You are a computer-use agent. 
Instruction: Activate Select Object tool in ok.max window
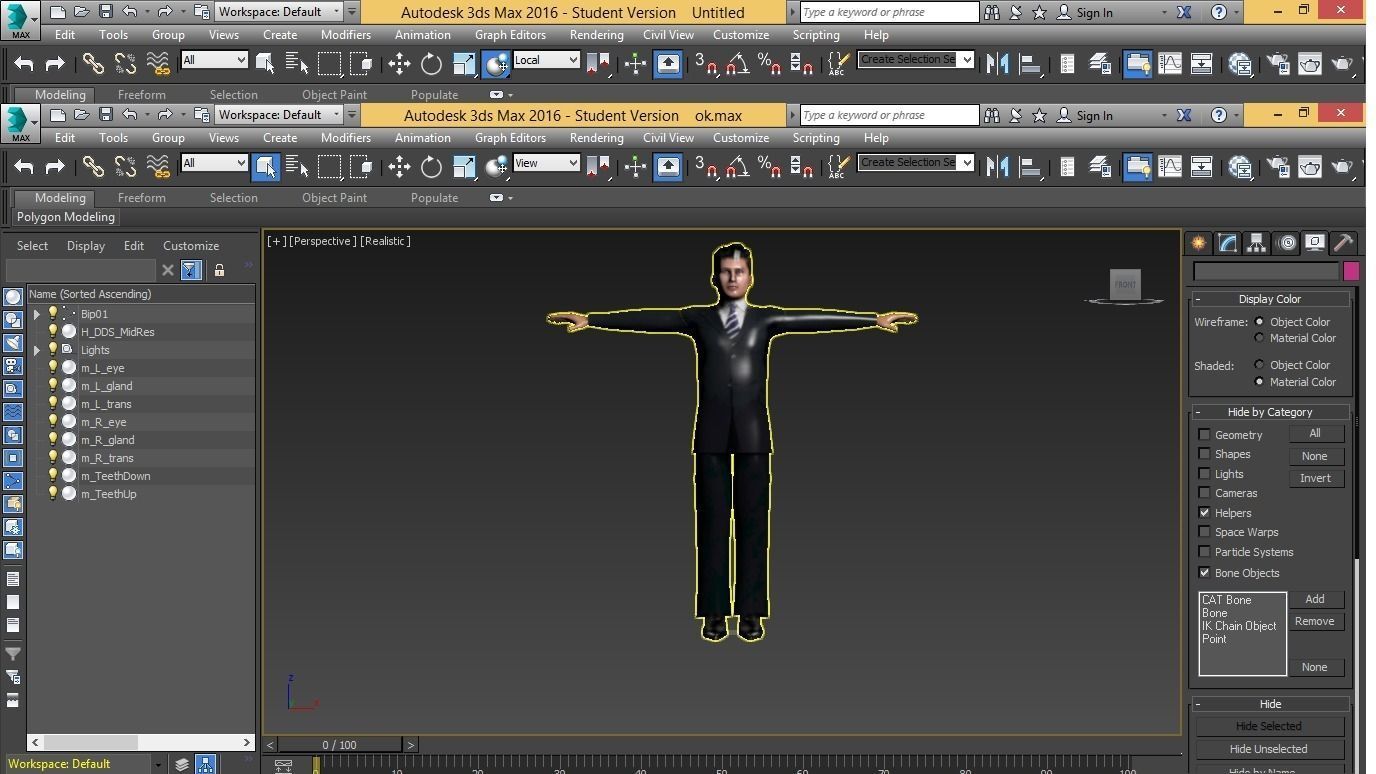tap(265, 167)
